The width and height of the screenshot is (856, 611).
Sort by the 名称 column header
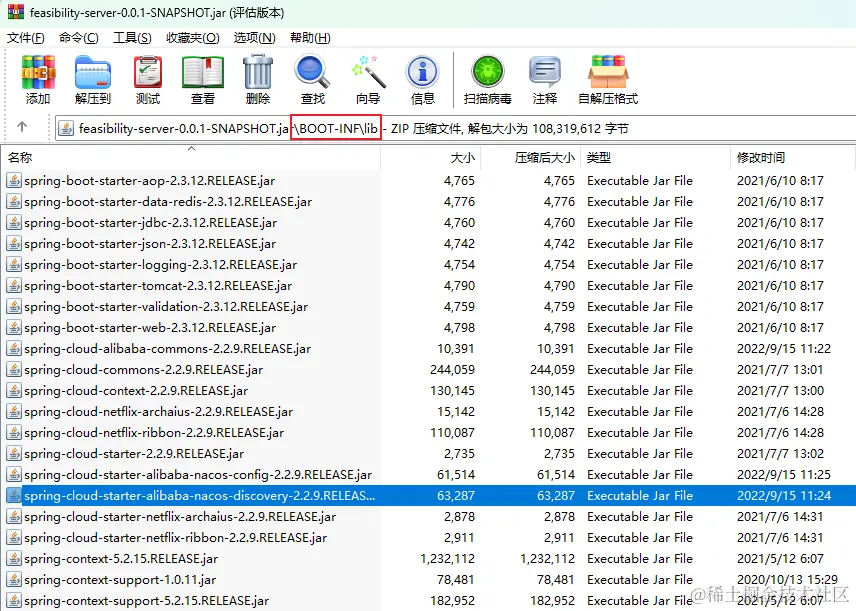(x=191, y=158)
